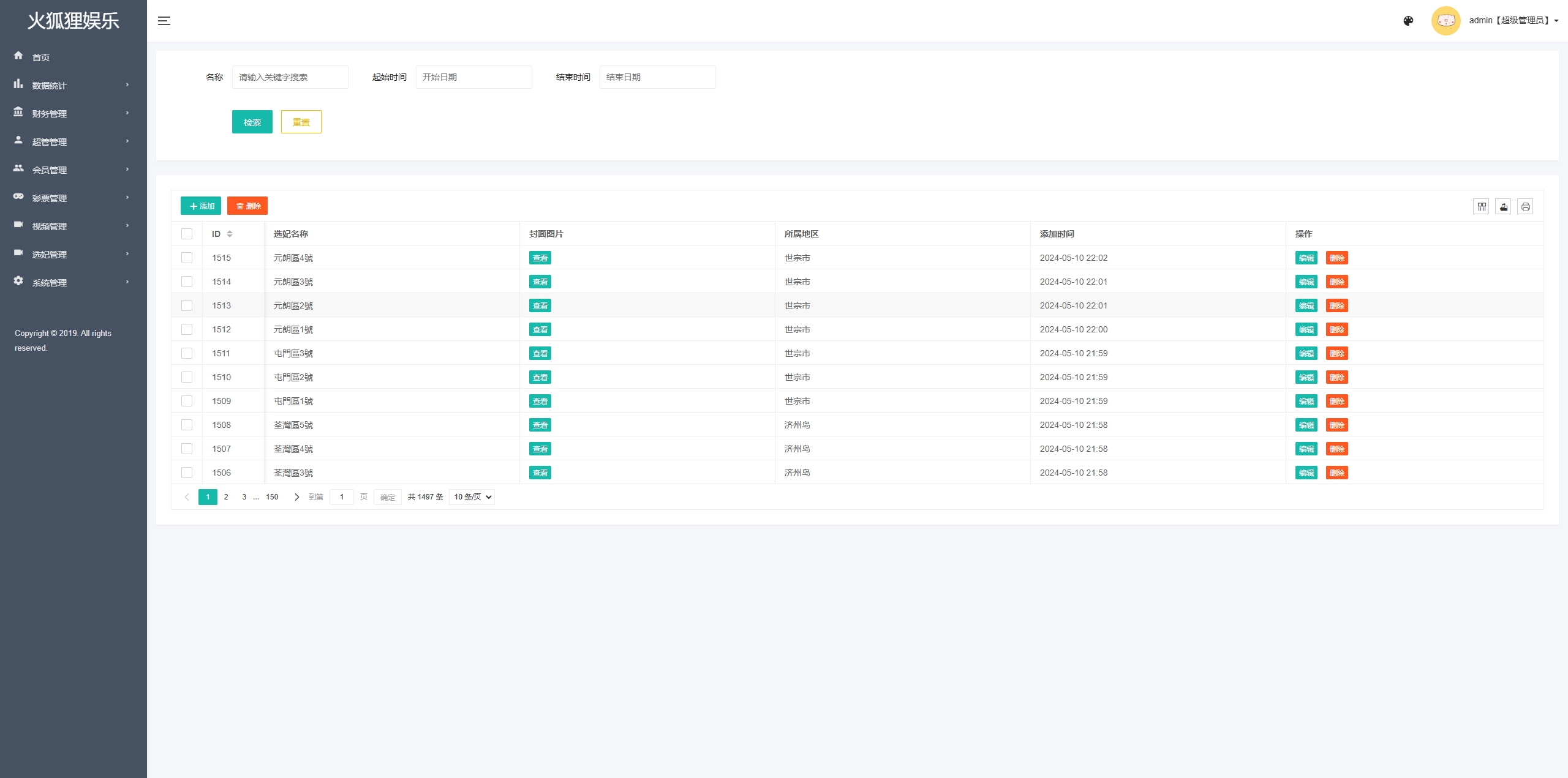Check the select-all header checkbox
The width and height of the screenshot is (1568, 778).
coord(187,234)
